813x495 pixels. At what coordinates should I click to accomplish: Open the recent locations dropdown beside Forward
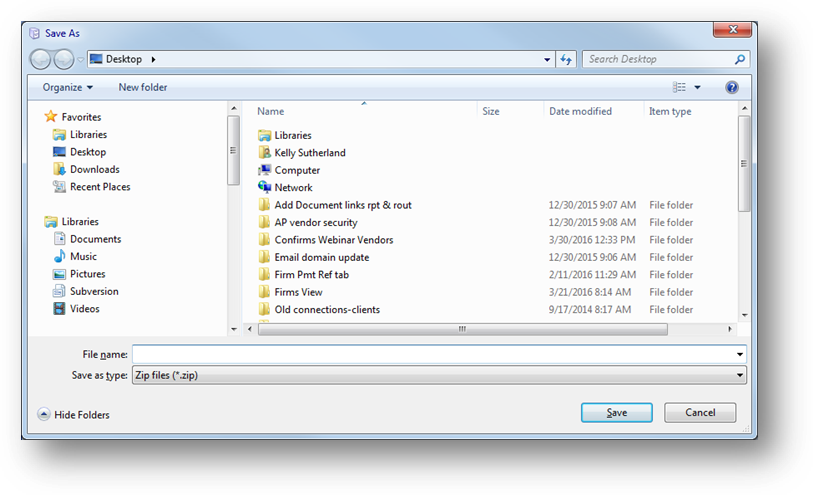coord(80,60)
